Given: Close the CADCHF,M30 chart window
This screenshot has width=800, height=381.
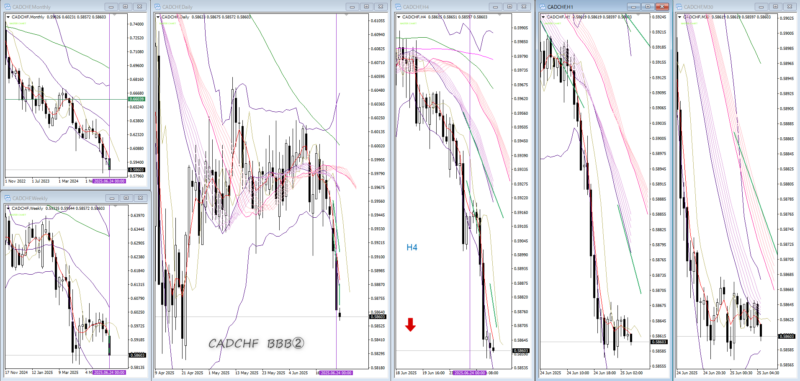Looking at the screenshot, I should (x=790, y=7).
